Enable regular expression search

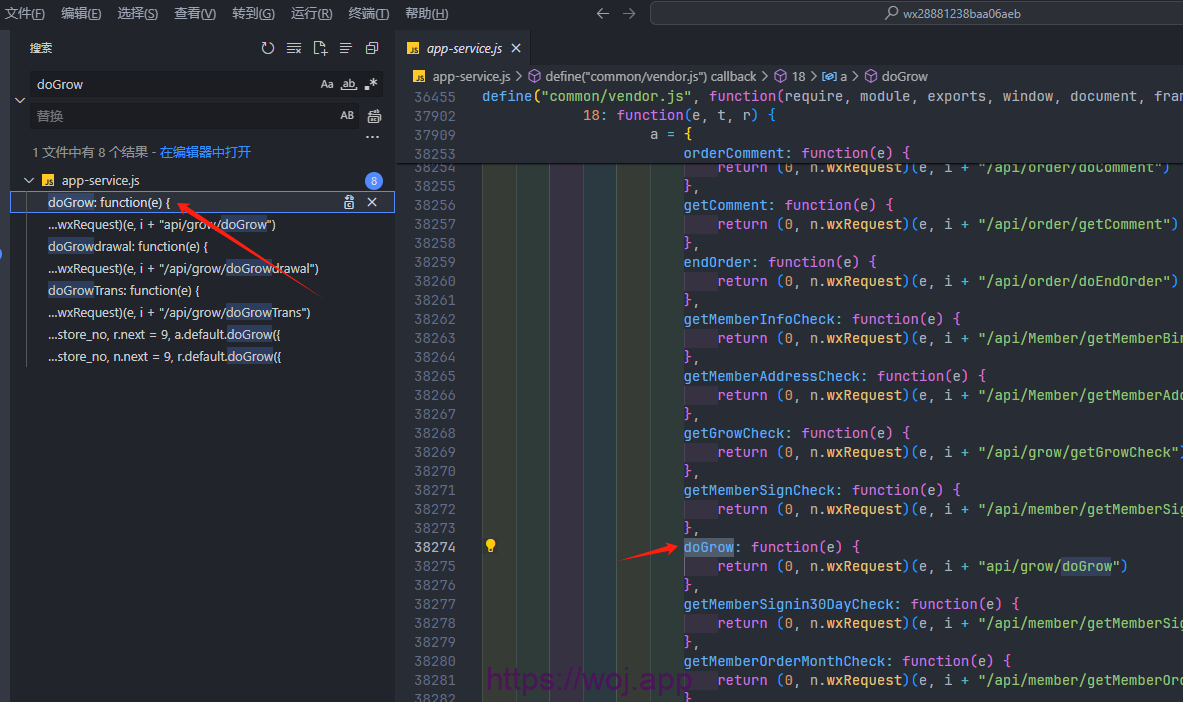[371, 85]
